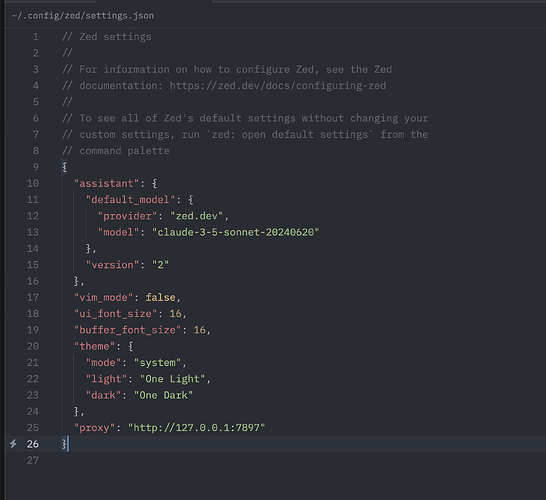Click the "dark" key on line 23

click(x=103, y=395)
